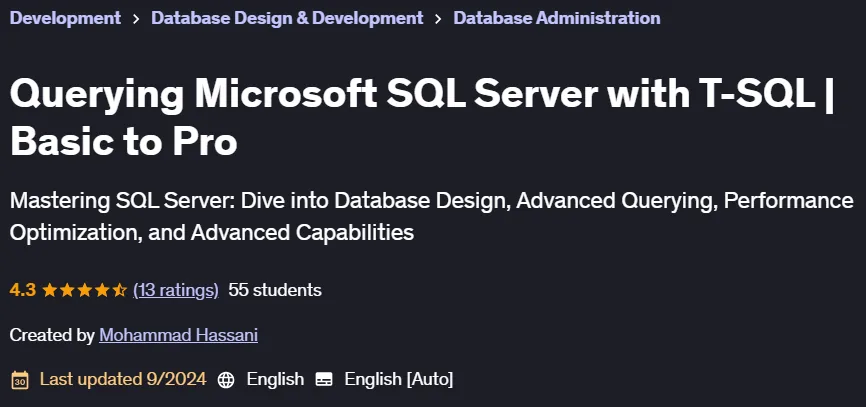
Task: Click the course title Querying Microsoft SQL Server
Action: pos(422,117)
